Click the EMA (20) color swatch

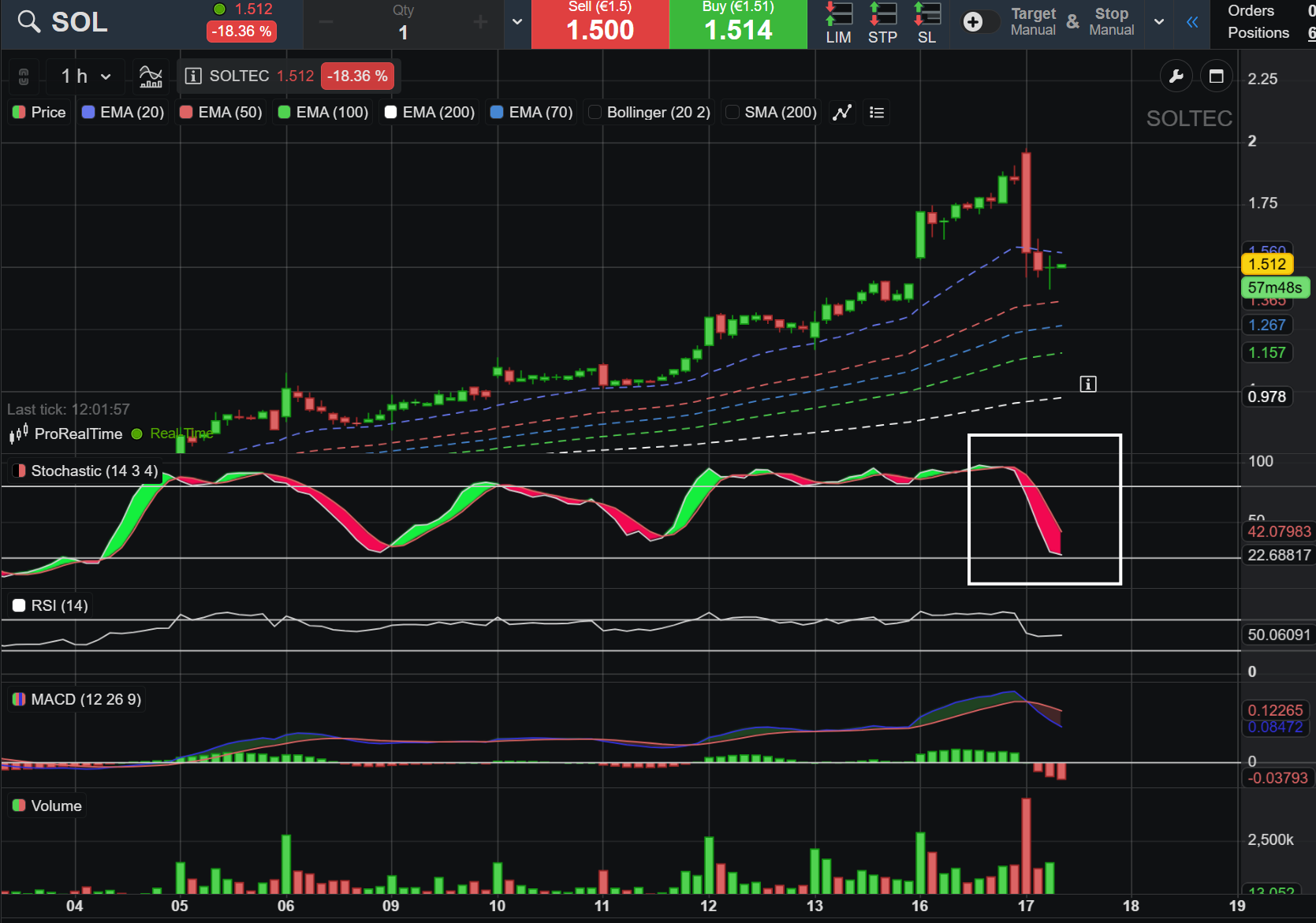tap(88, 113)
